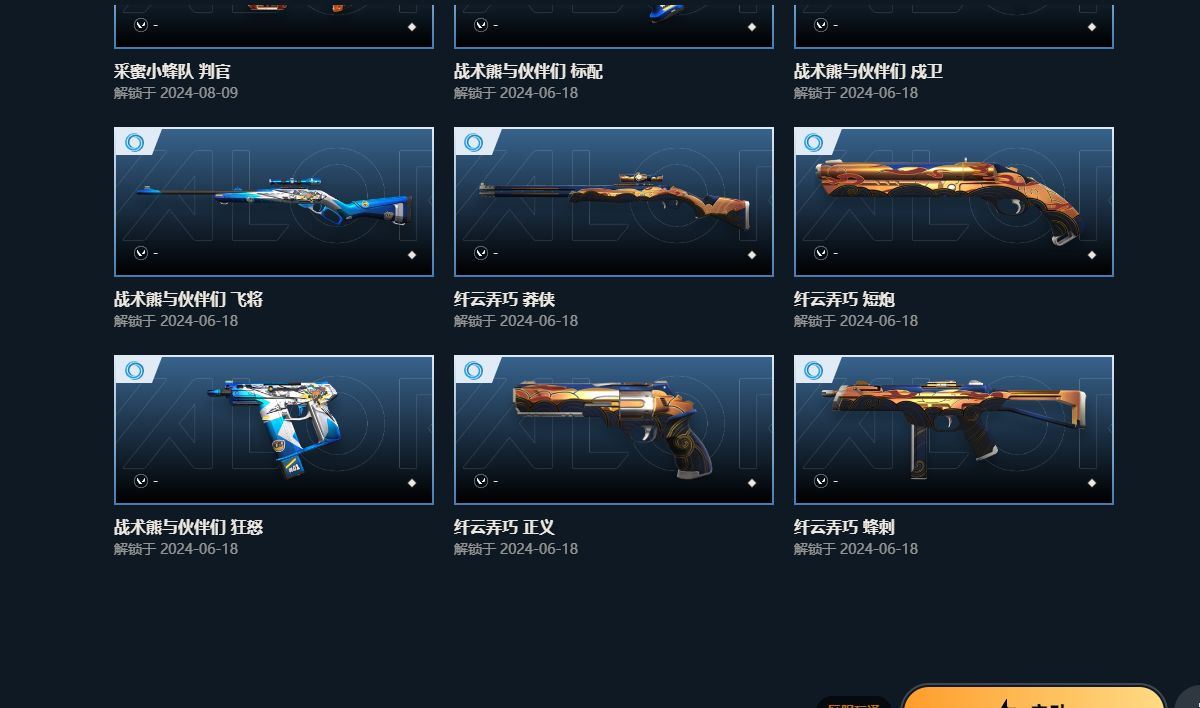Viewport: 1200px width, 708px height.
Task: Click the blue swirl badge on 蜂刺 card
Action: click(x=814, y=371)
